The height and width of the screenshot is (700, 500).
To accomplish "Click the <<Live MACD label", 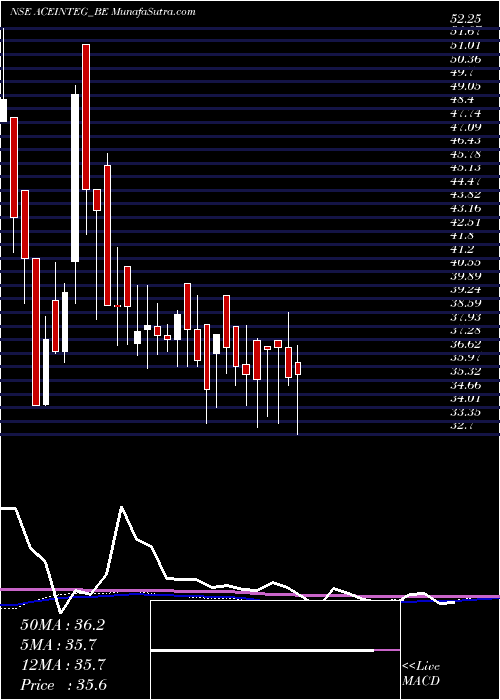I will [421, 674].
